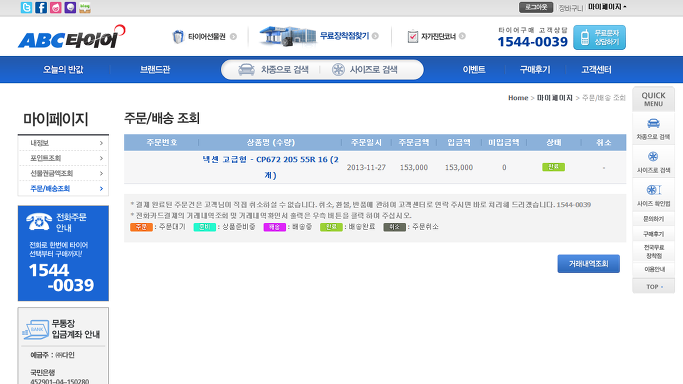Viewport: 683px width, 384px height.
Task: Click quick menu 이용안내
Action: coord(653,269)
